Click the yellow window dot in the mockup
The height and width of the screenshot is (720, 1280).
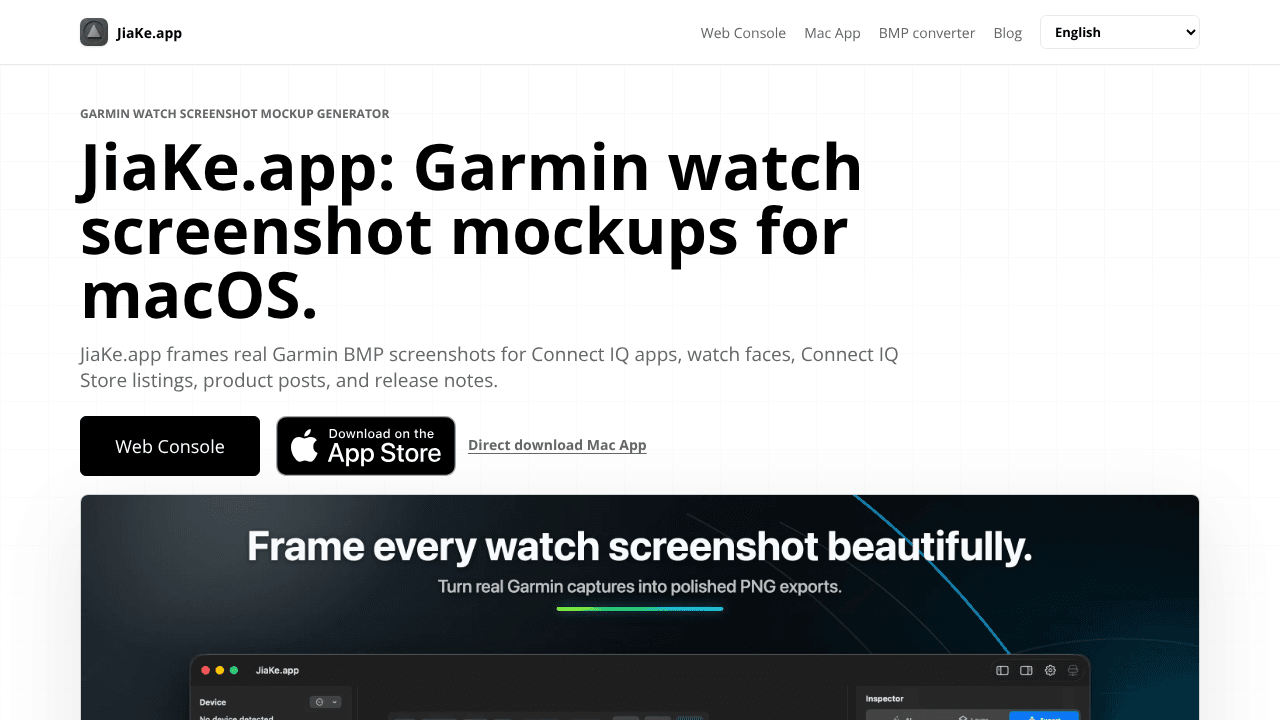pos(220,670)
